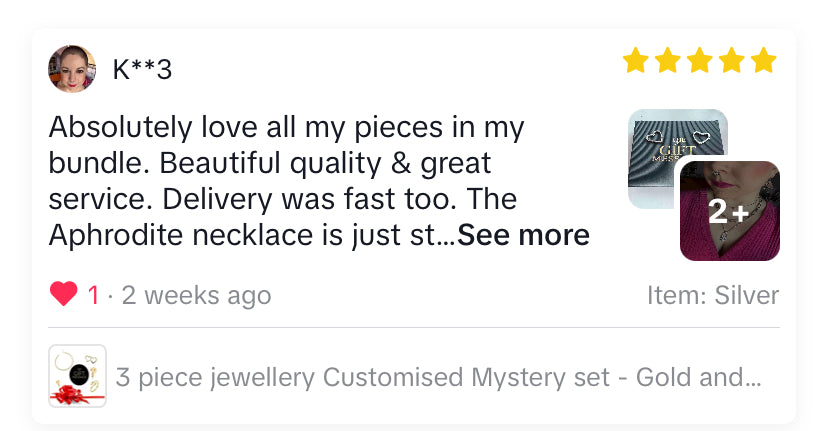Click the like count number 1
828x431 pixels.
(93, 296)
